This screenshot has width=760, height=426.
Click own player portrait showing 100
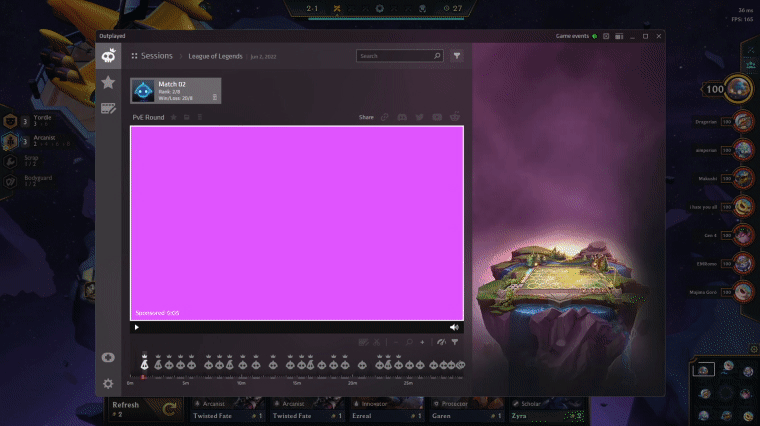pos(738,89)
